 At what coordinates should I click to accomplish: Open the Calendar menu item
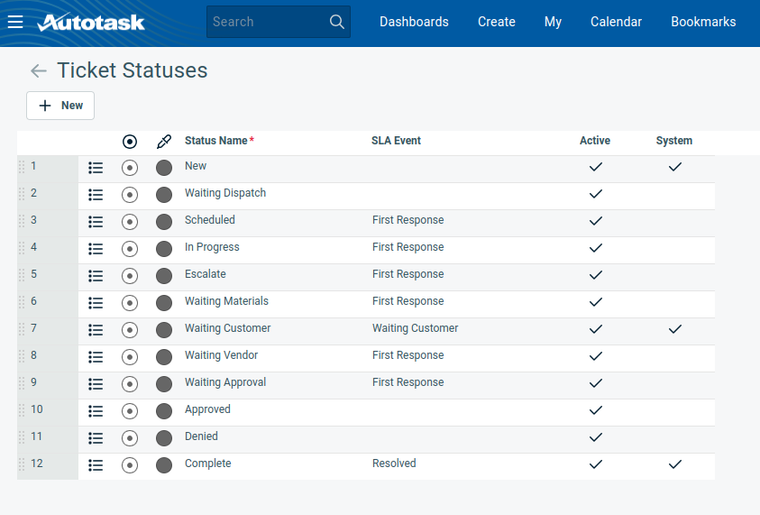coord(616,22)
